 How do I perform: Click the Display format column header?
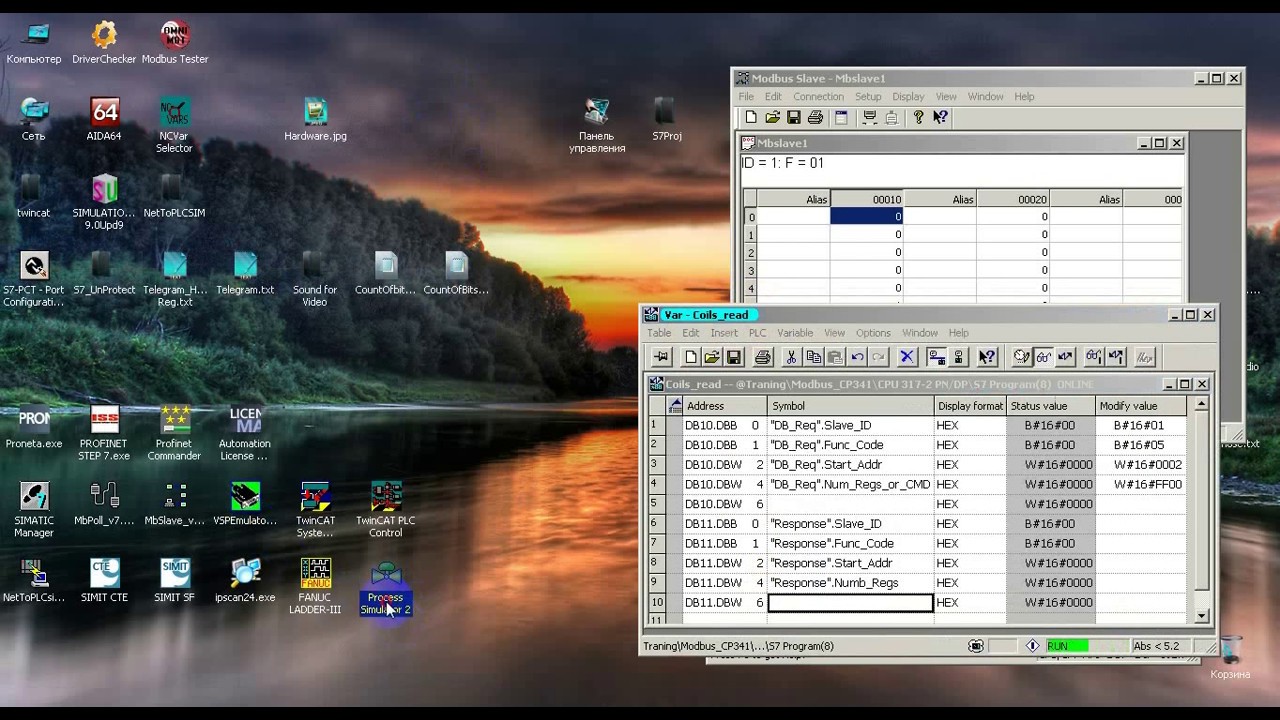pos(970,406)
